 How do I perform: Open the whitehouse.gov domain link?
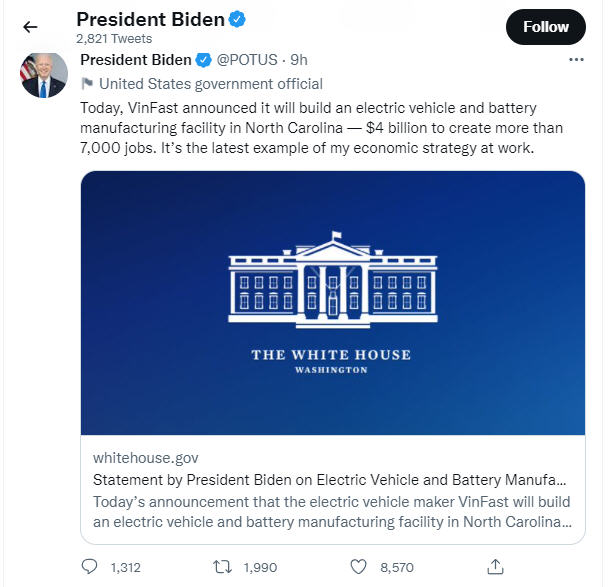point(145,457)
